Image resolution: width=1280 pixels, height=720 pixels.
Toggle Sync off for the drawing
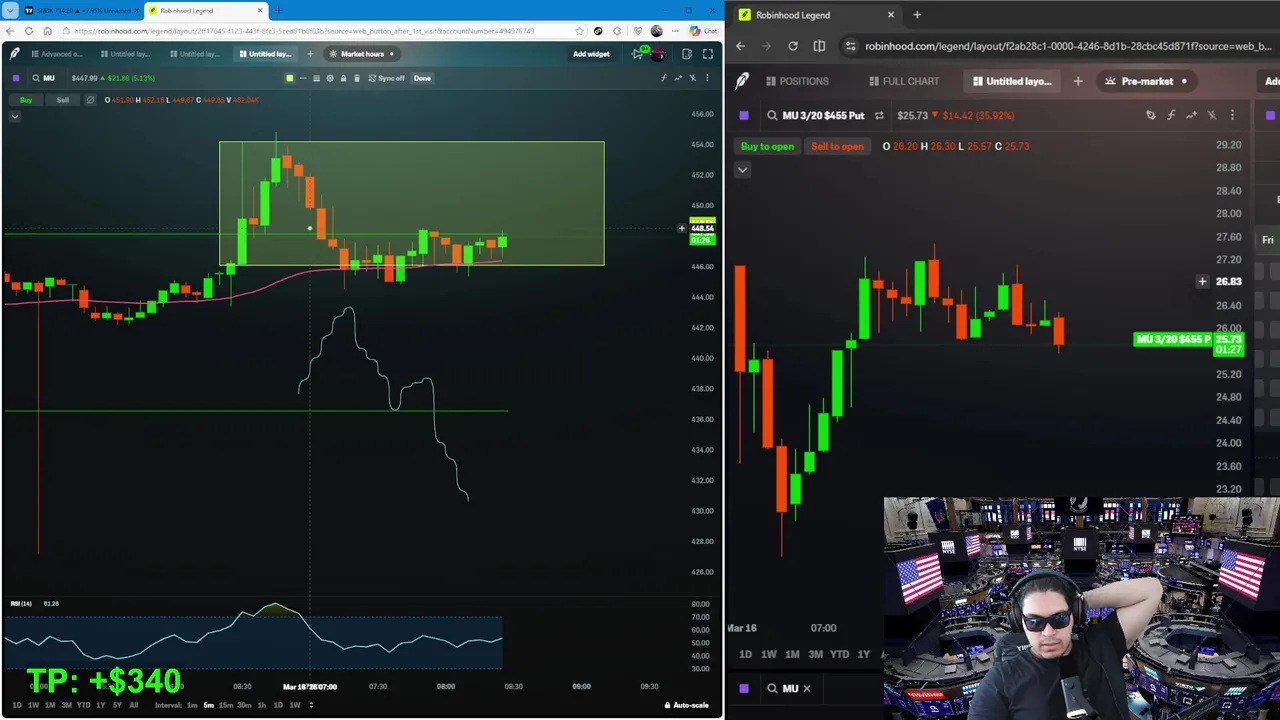click(x=386, y=78)
